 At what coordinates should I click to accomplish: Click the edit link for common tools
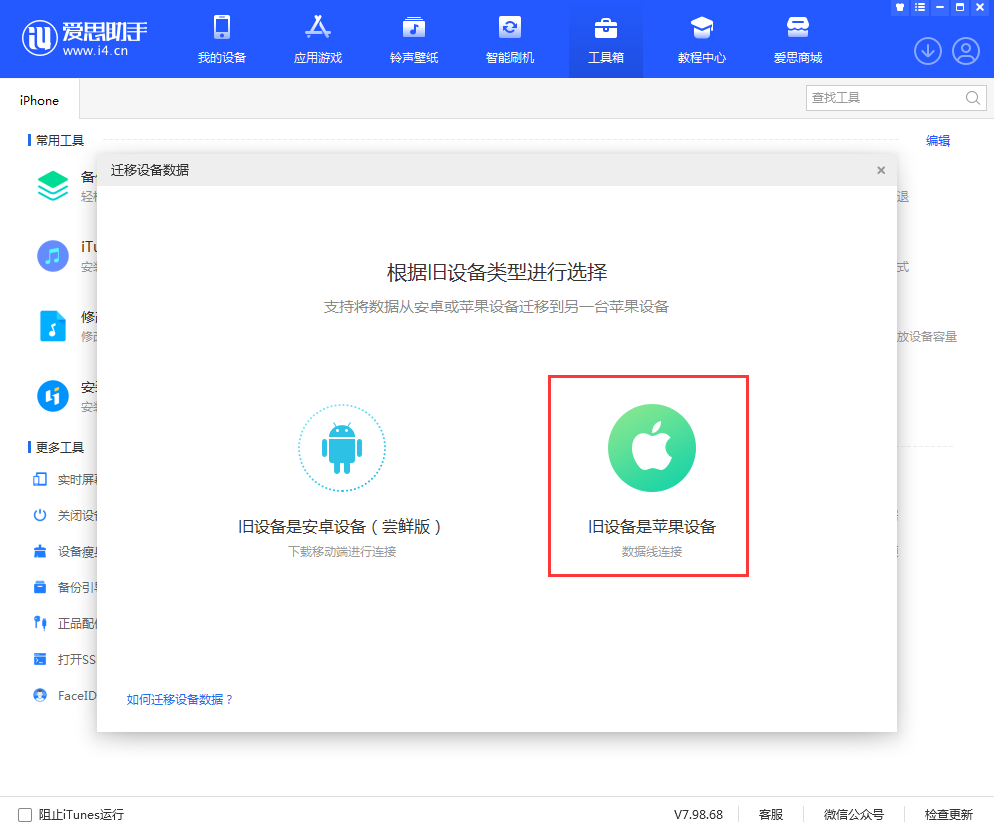938,141
